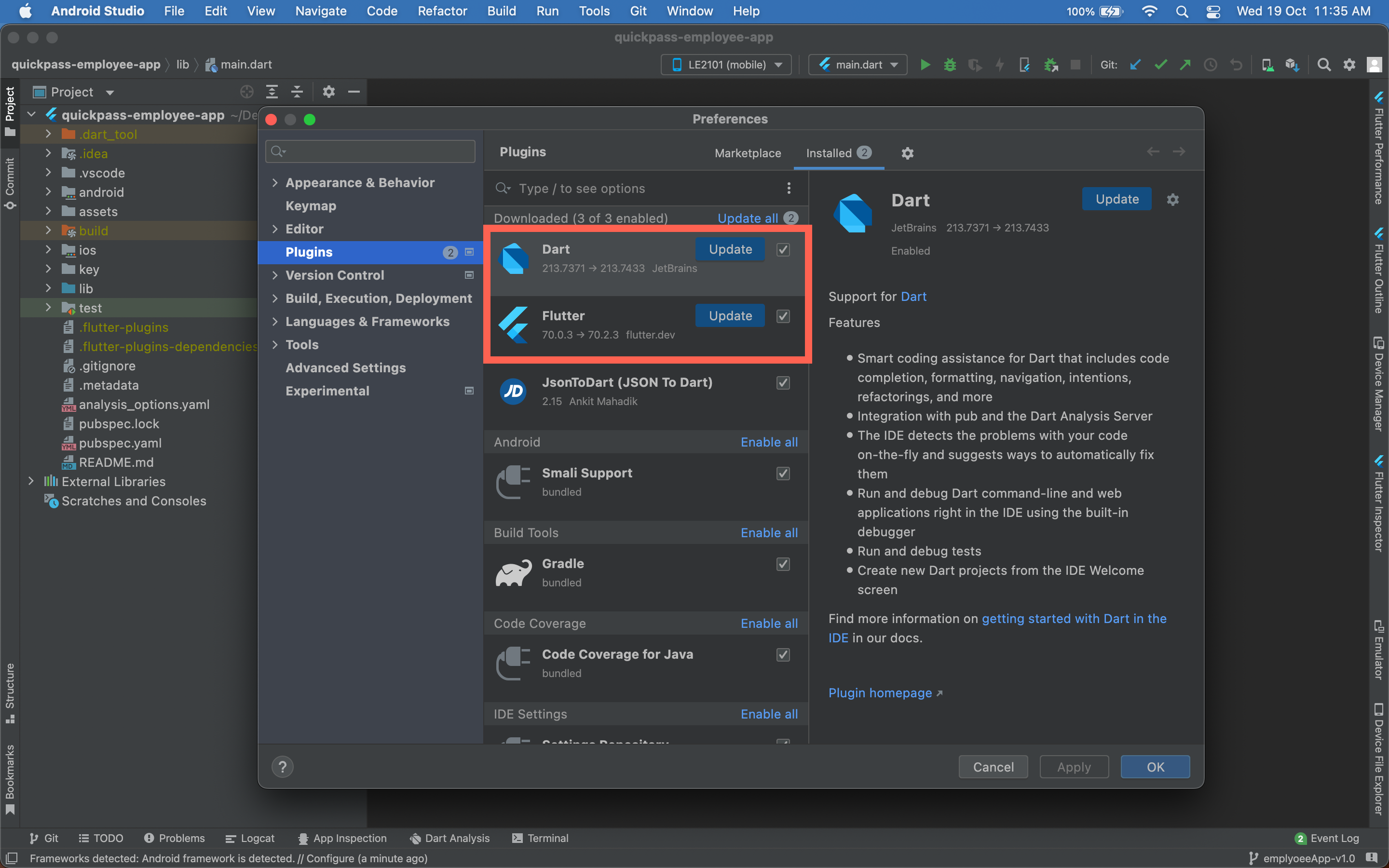The image size is (1389, 868).
Task: Click the Git rollback icon
Action: click(1236, 65)
